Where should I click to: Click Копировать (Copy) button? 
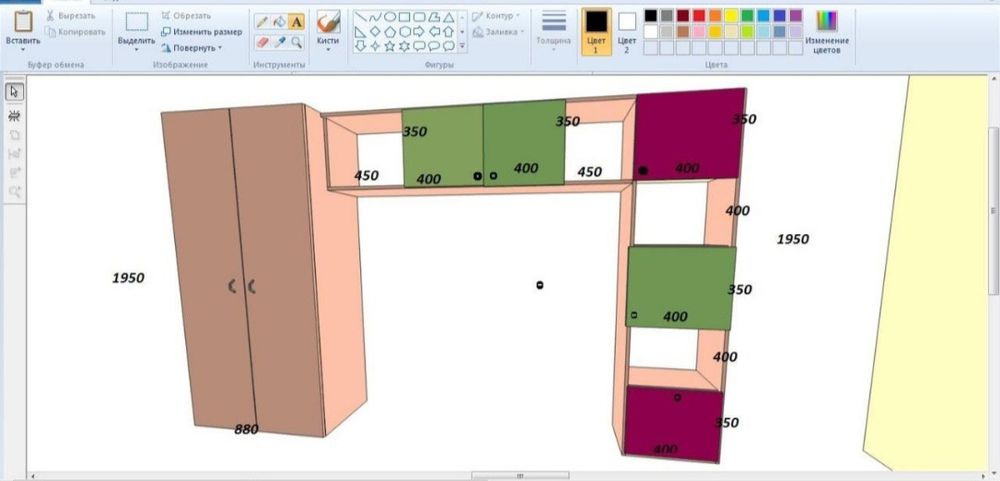click(75, 31)
